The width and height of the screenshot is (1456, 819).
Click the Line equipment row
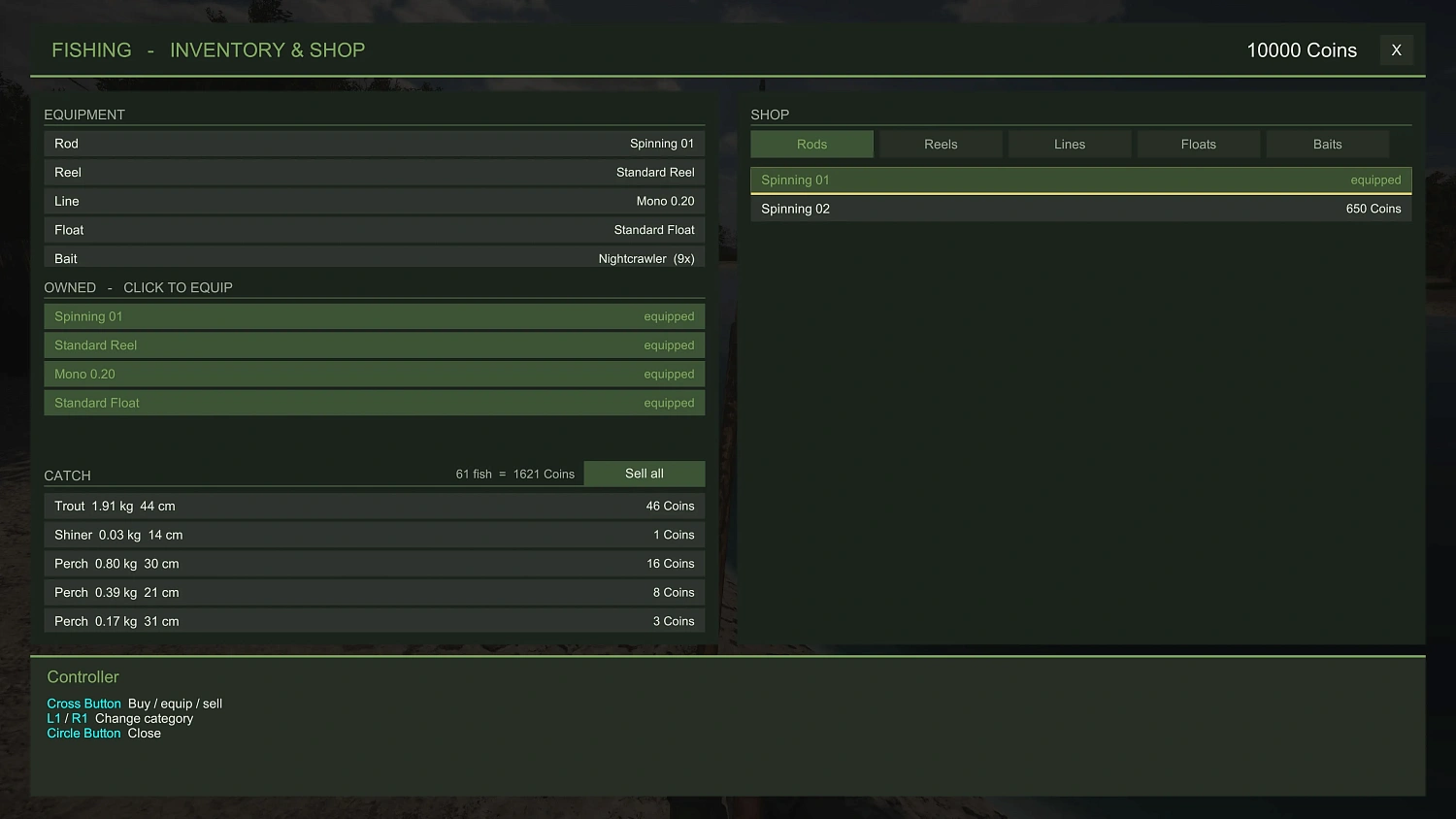tap(375, 202)
